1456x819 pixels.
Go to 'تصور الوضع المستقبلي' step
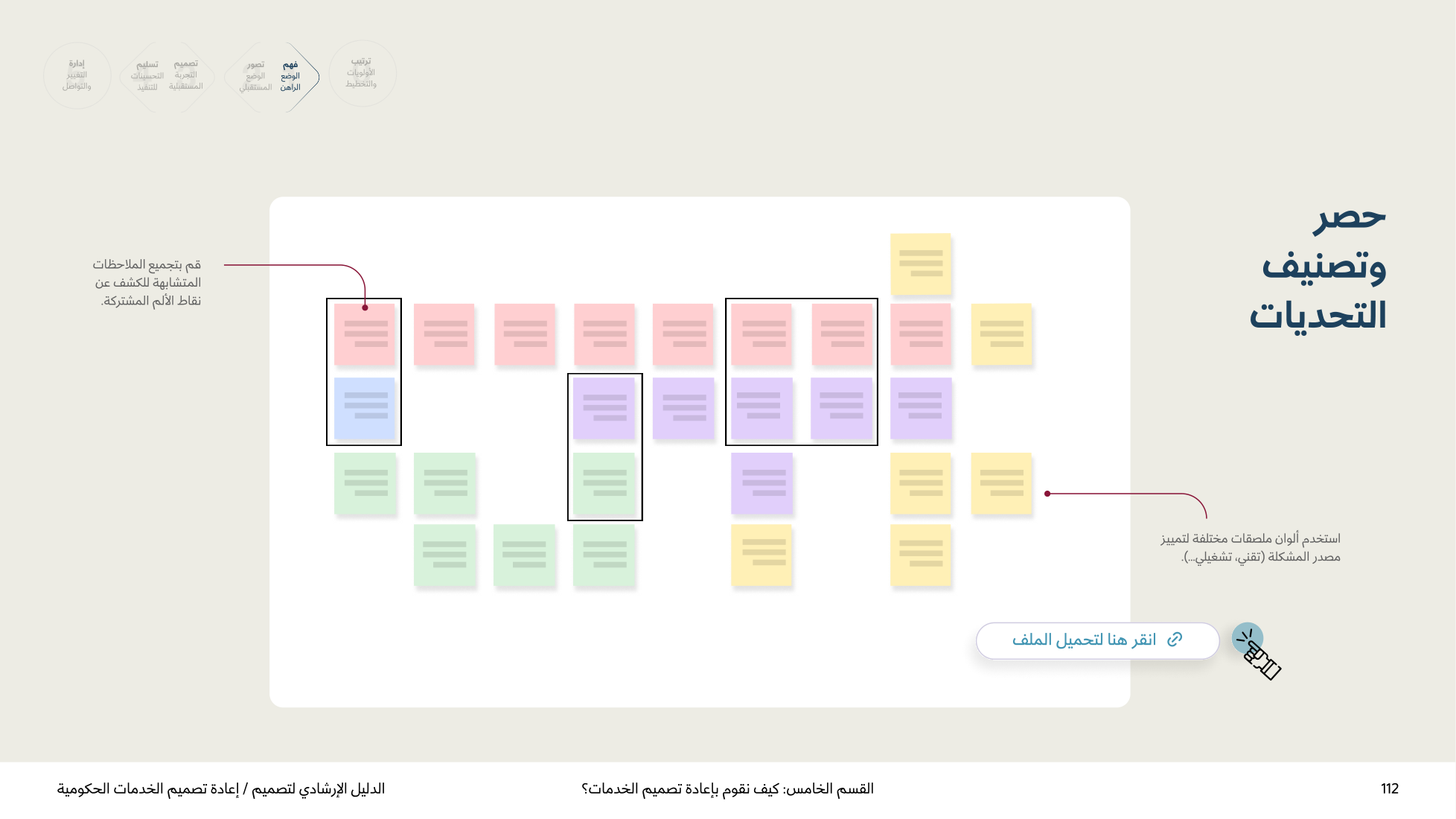coord(255,77)
